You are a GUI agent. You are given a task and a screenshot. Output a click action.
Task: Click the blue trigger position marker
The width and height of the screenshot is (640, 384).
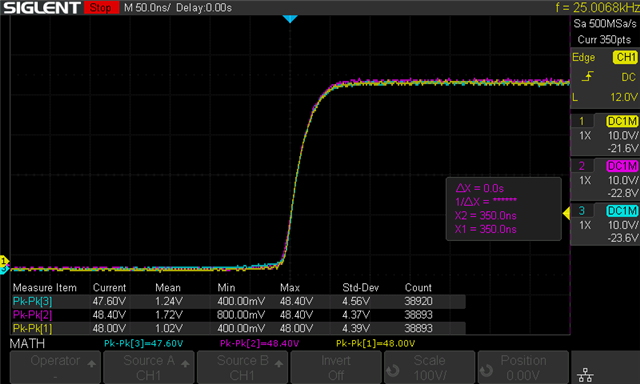pyautogui.click(x=290, y=19)
